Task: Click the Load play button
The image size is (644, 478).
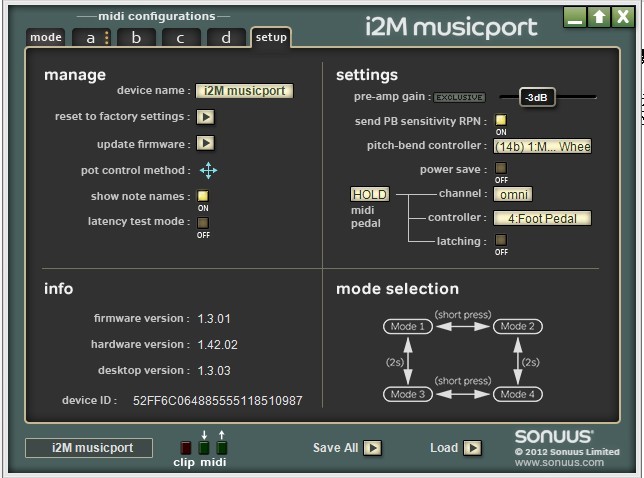Action: tap(472, 448)
